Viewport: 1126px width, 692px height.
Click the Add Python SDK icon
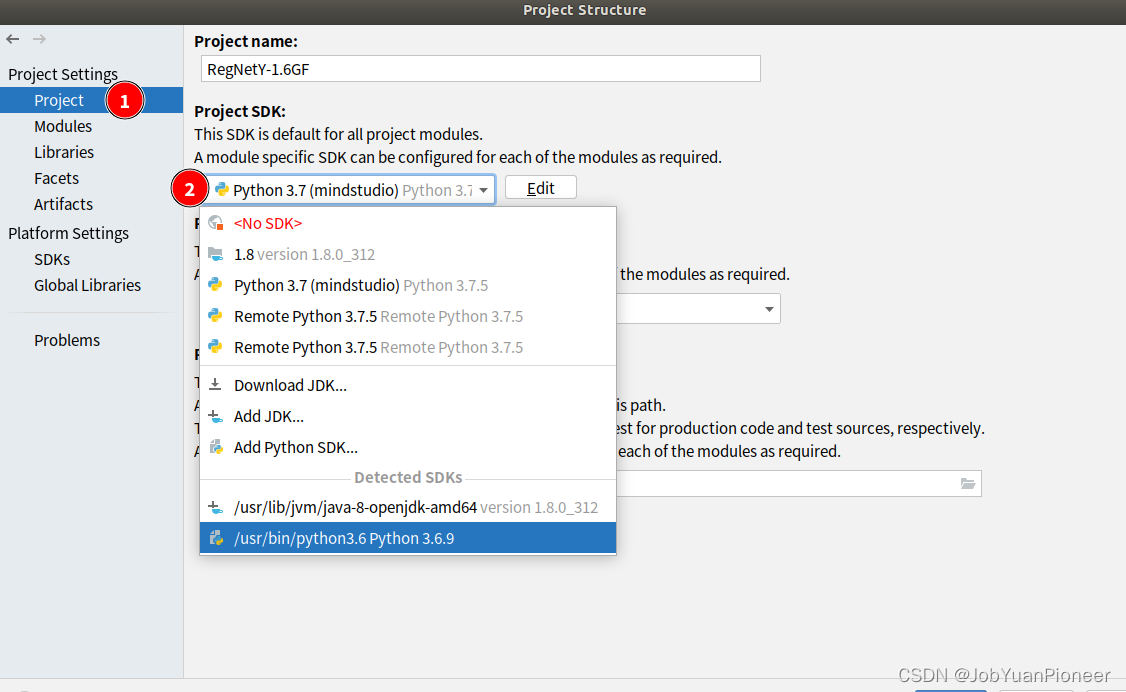[216, 447]
